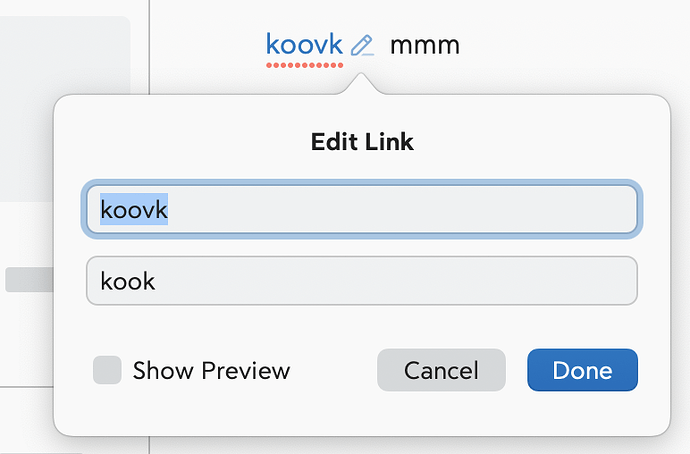
Task: Focus the link name field containing koovk
Action: coord(361,210)
